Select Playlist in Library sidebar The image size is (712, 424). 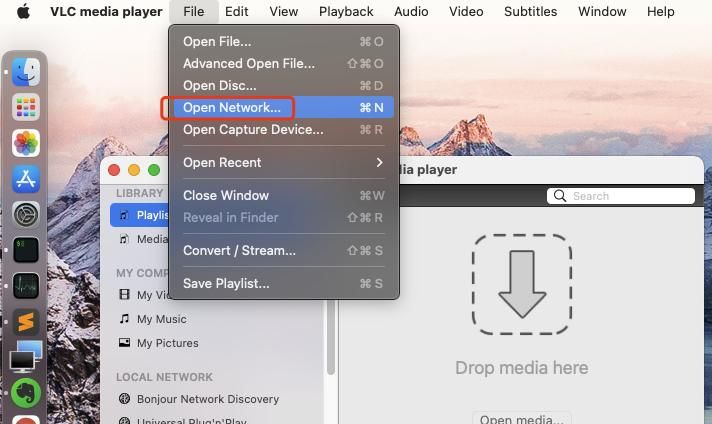tap(139, 215)
